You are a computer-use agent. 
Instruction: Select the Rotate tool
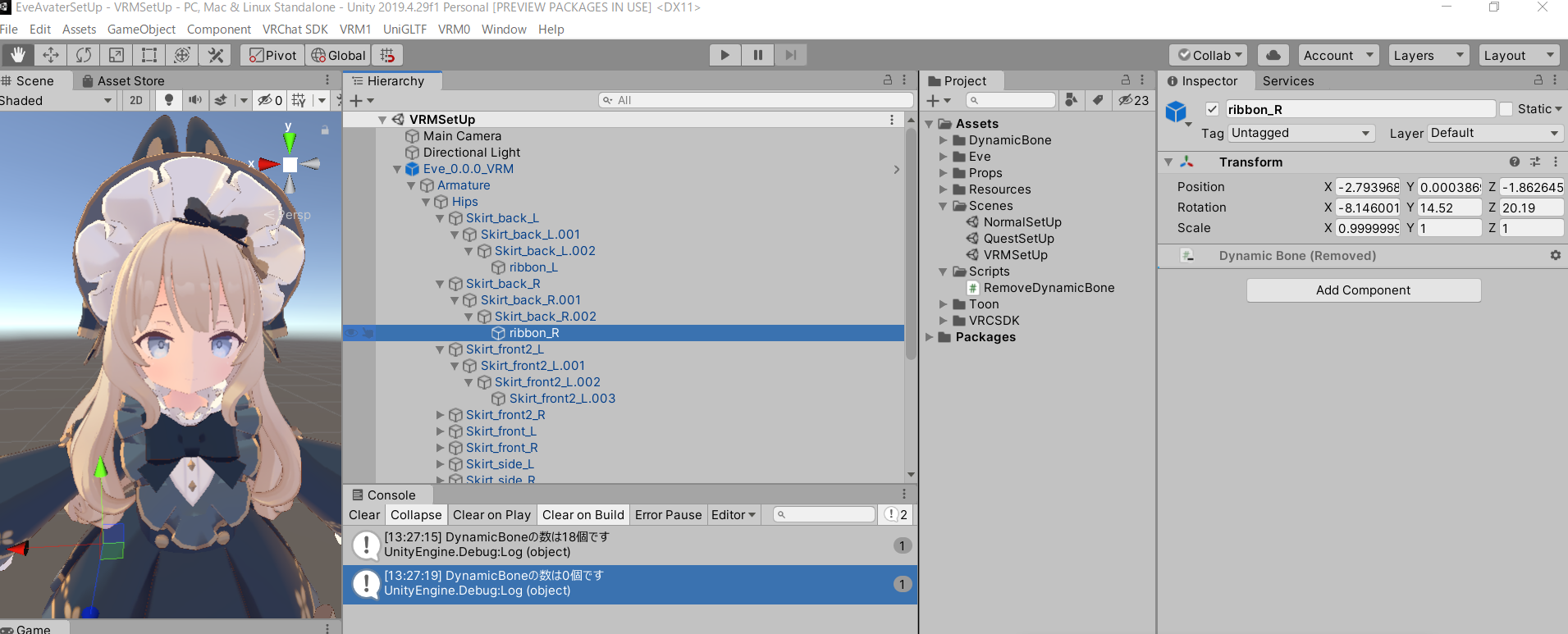pos(84,55)
